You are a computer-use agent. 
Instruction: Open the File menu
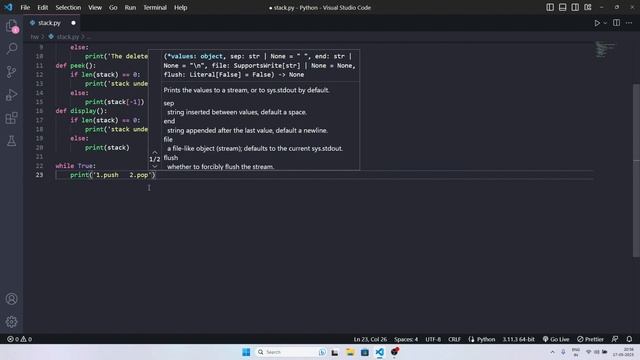click(x=25, y=7)
